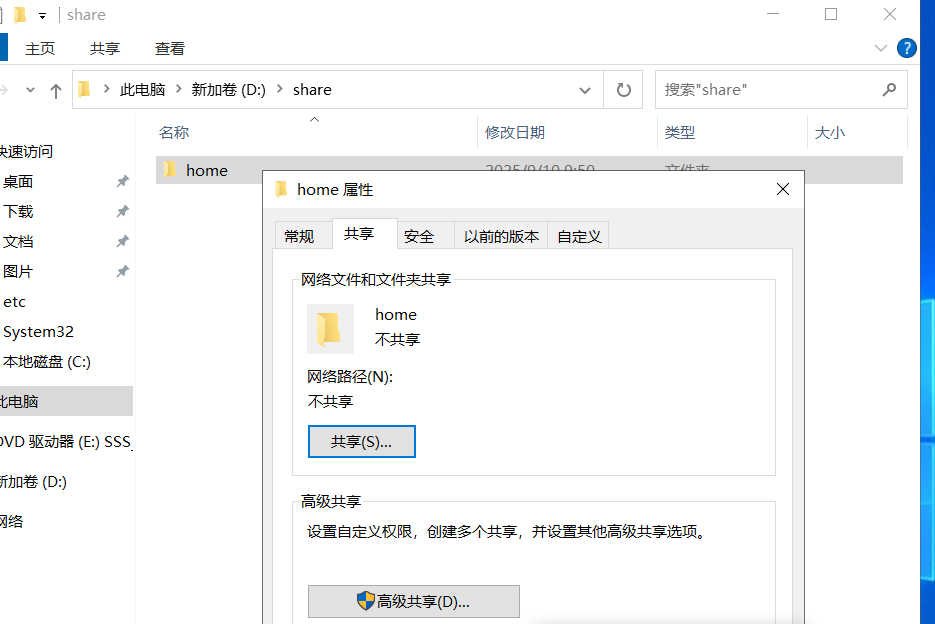Click the 共享(S)... button
Image resolution: width=935 pixels, height=624 pixels.
[361, 441]
